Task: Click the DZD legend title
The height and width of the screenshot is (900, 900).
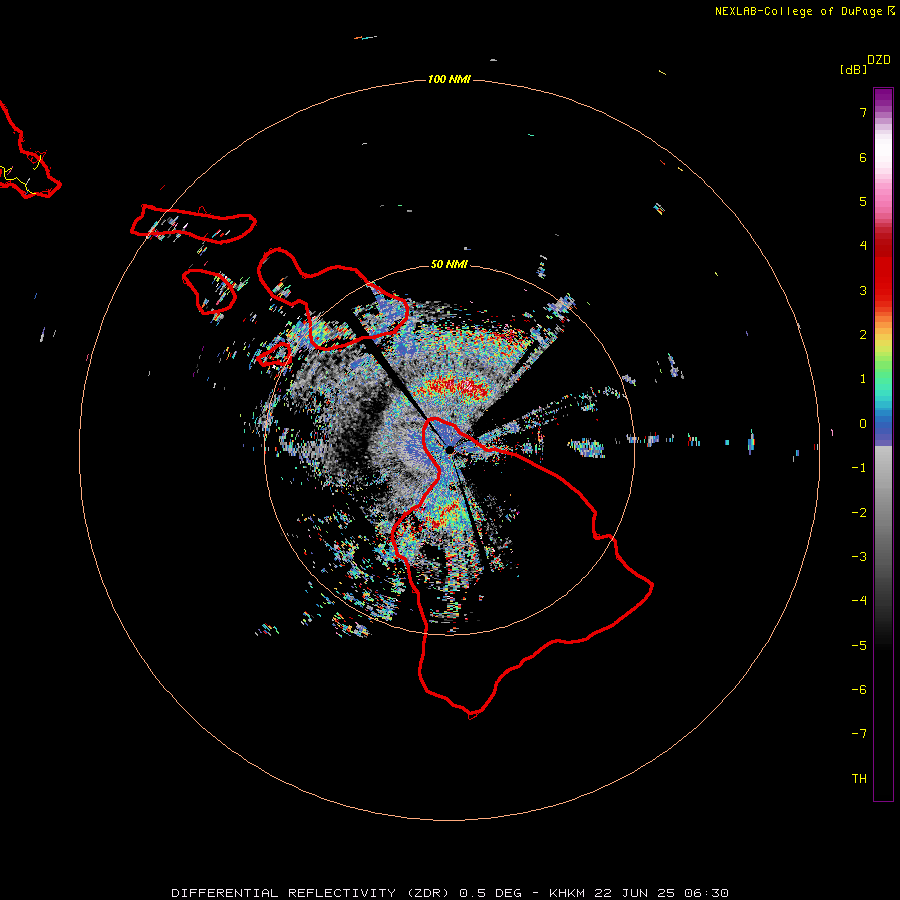Action: (x=879, y=60)
